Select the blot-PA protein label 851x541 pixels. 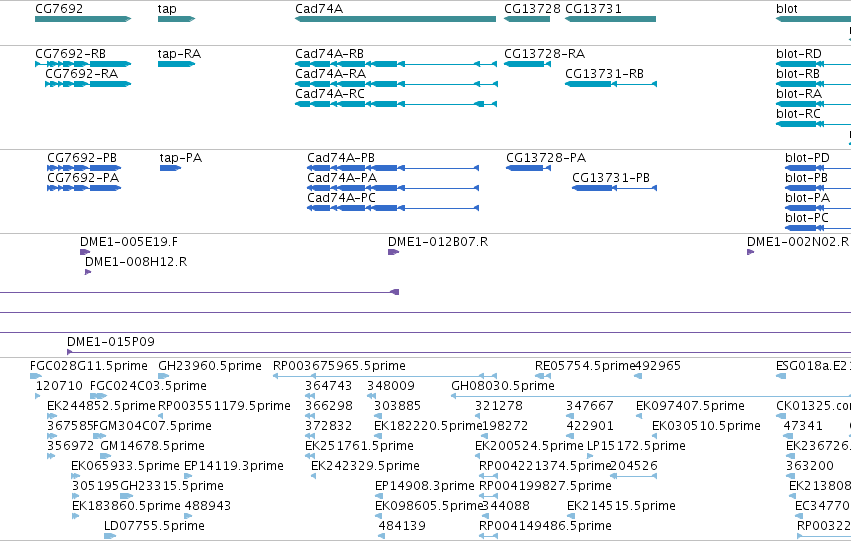point(808,198)
